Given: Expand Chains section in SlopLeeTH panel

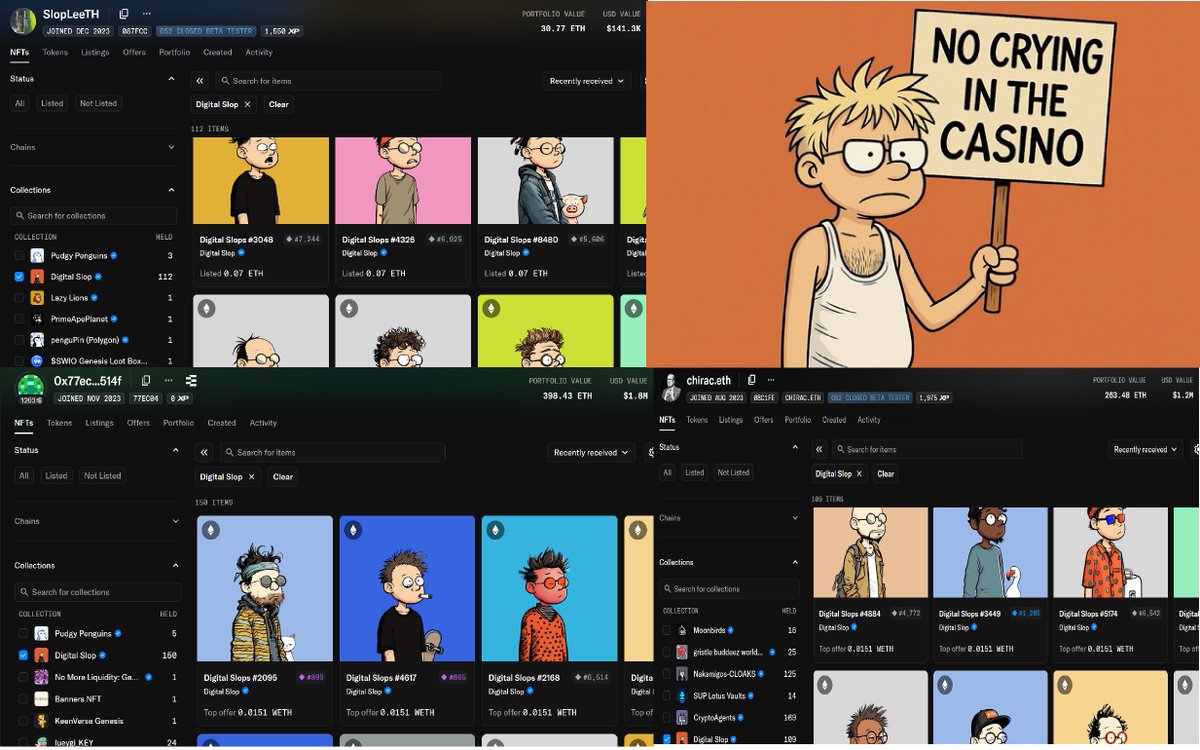Looking at the screenshot, I should 171,148.
